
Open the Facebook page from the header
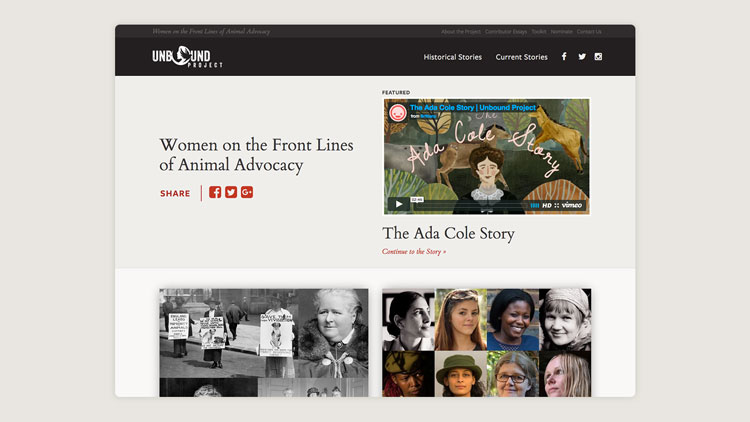pyautogui.click(x=564, y=57)
